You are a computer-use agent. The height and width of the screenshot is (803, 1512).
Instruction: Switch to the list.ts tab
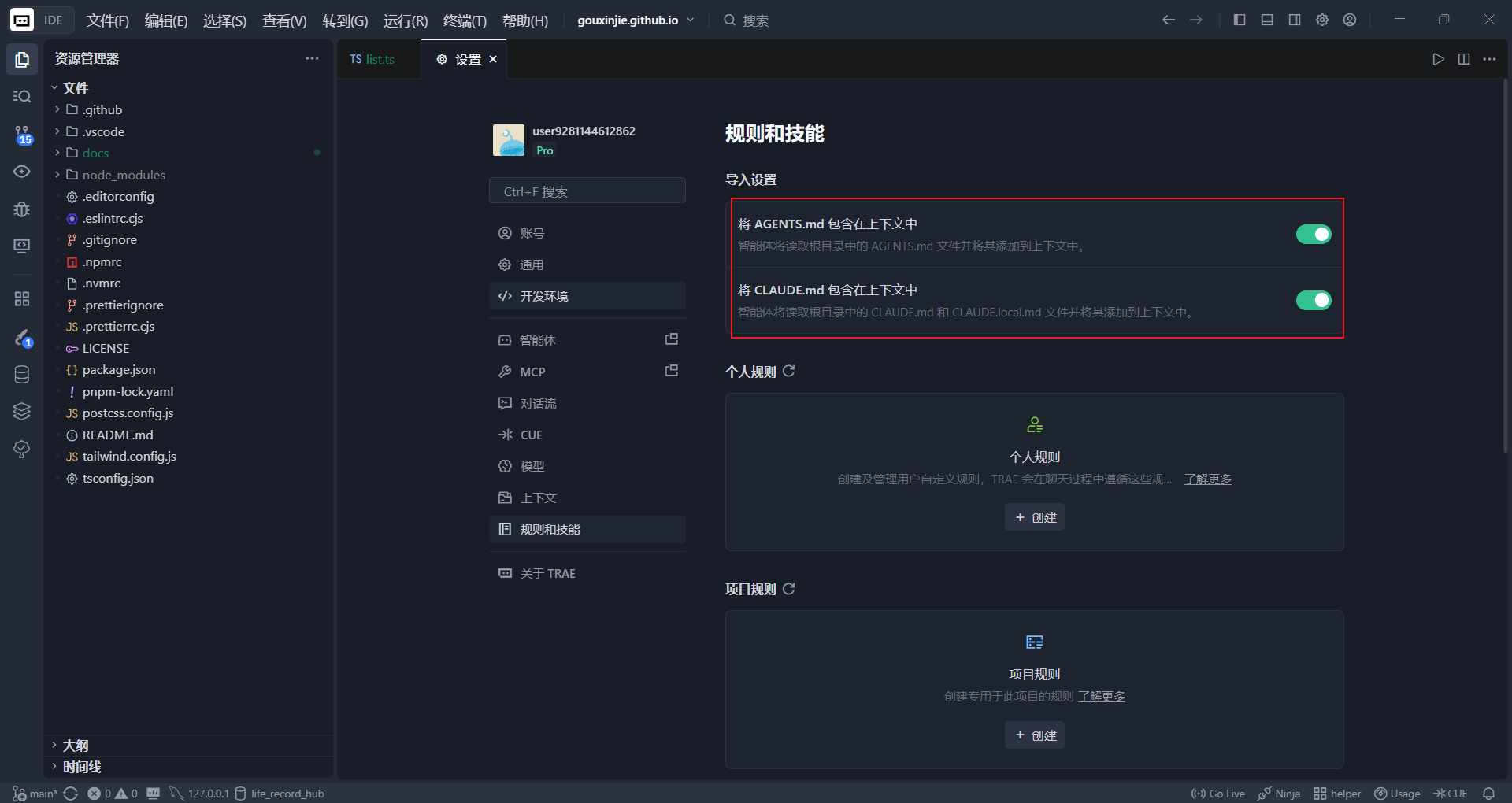pyautogui.click(x=378, y=58)
